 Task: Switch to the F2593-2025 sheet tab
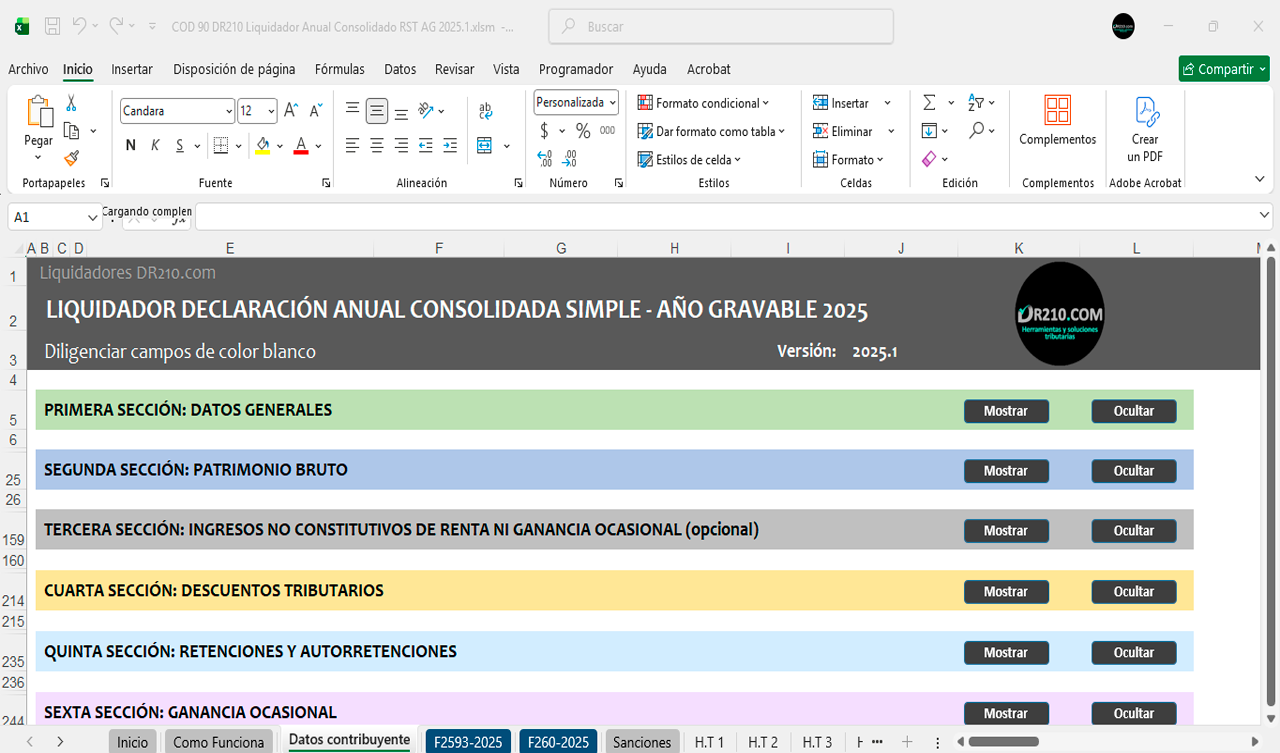(468, 742)
